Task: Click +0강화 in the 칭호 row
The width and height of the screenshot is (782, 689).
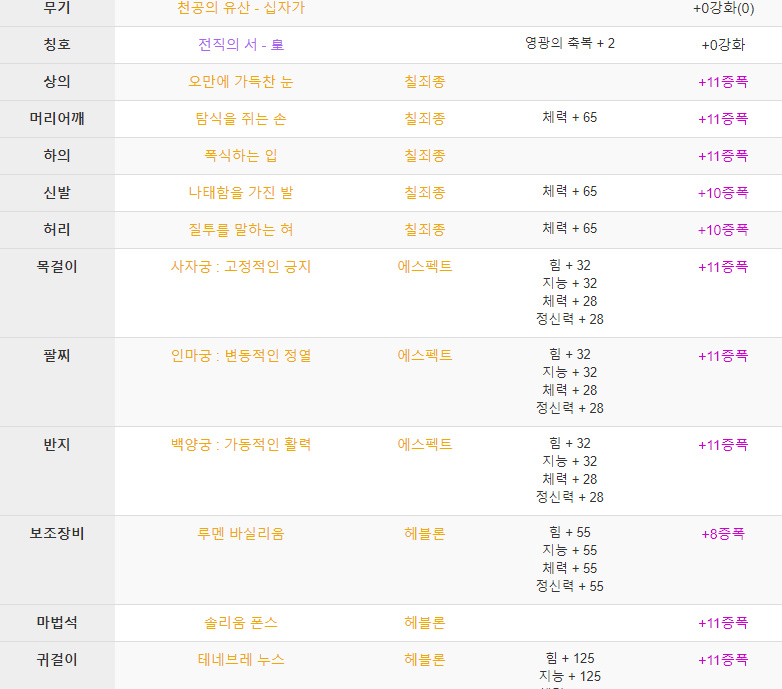Action: [723, 45]
